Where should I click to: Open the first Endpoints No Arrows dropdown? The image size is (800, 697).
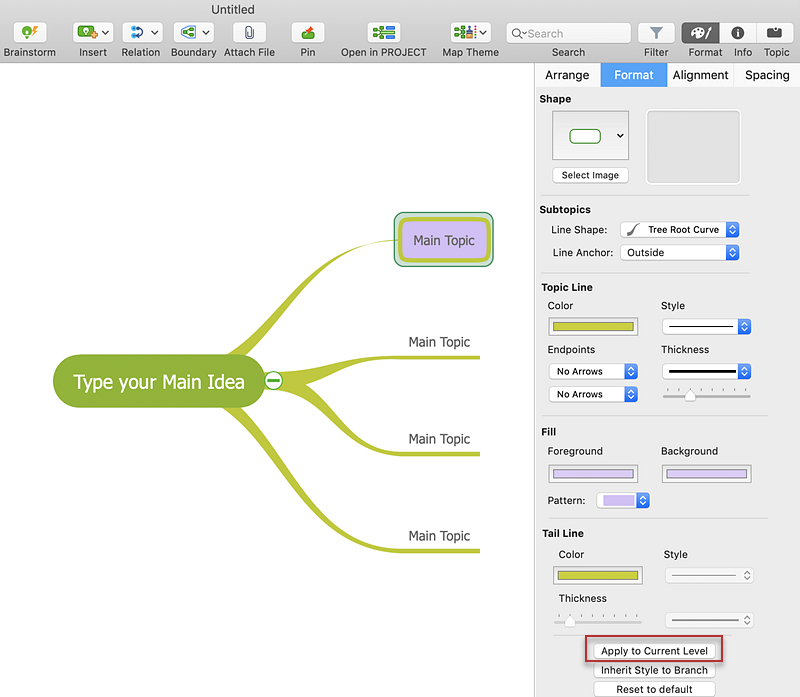[x=593, y=371]
